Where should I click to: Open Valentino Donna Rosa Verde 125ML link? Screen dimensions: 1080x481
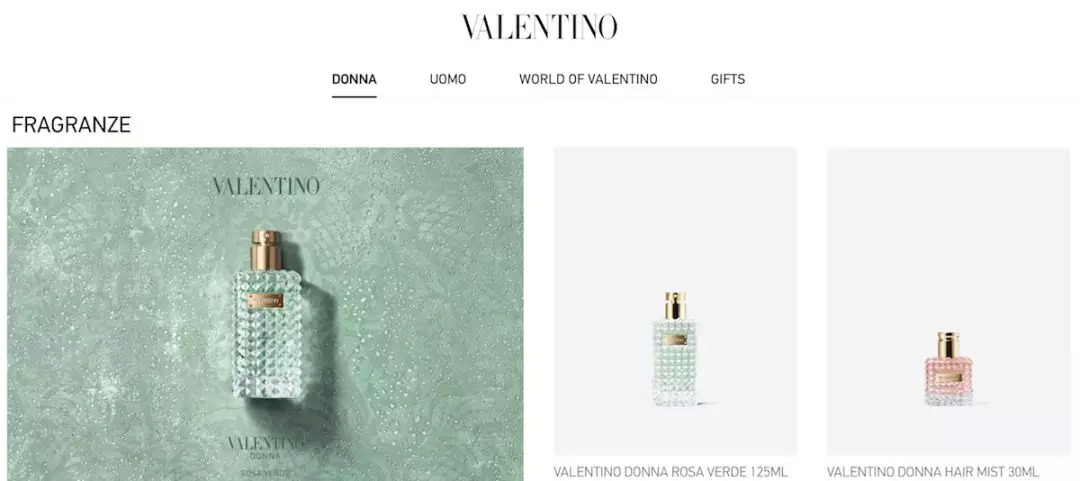click(x=670, y=472)
